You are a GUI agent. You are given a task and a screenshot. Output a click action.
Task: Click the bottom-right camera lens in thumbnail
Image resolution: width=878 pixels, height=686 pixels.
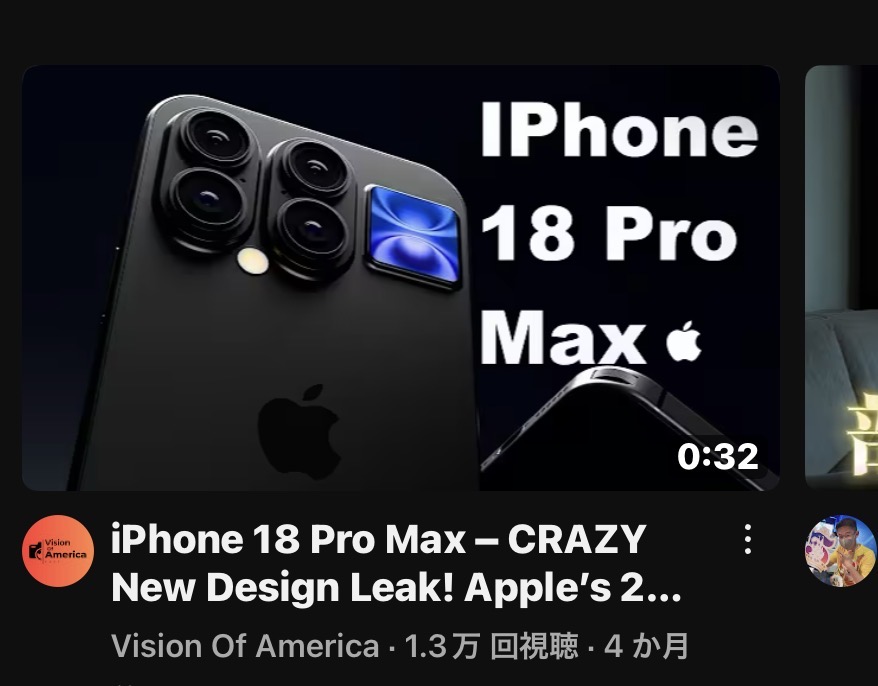pyautogui.click(x=311, y=228)
